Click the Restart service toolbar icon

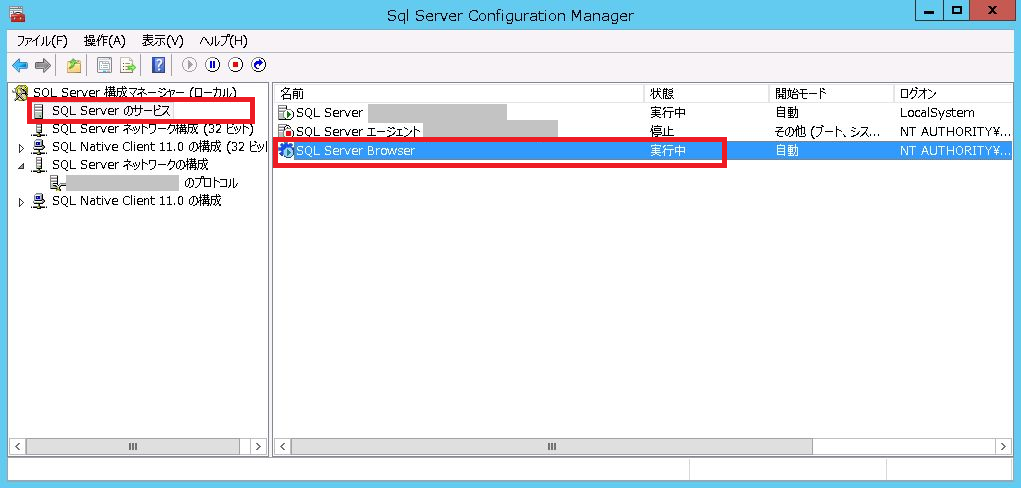tap(259, 65)
